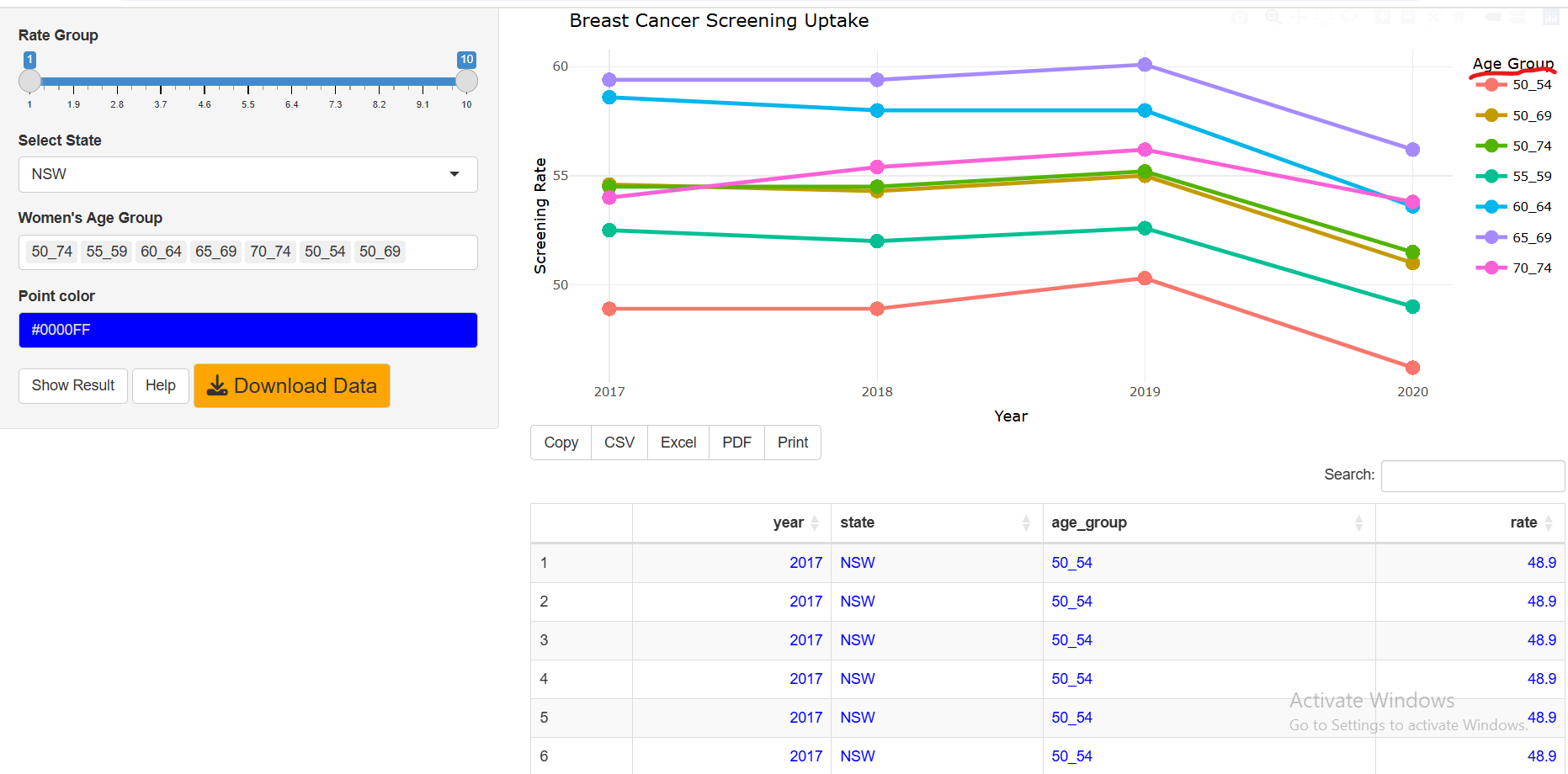
Task: Hide the 65_69 series via legend
Action: pyautogui.click(x=1531, y=238)
